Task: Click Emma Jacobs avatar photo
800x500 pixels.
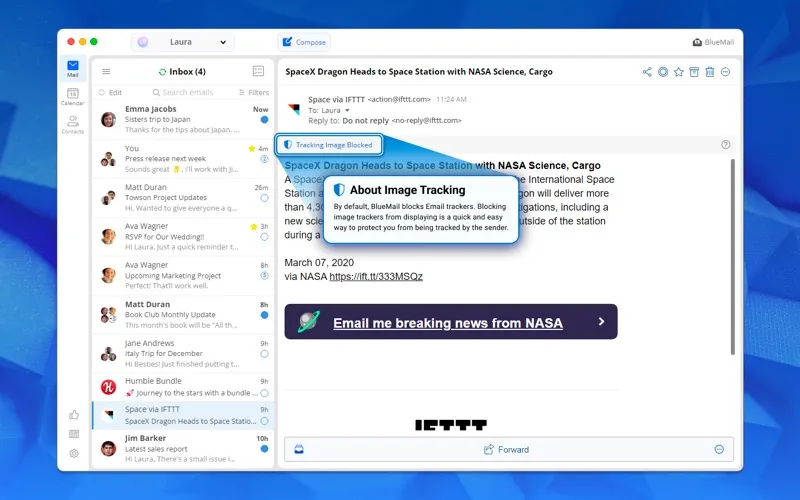Action: 108,119
